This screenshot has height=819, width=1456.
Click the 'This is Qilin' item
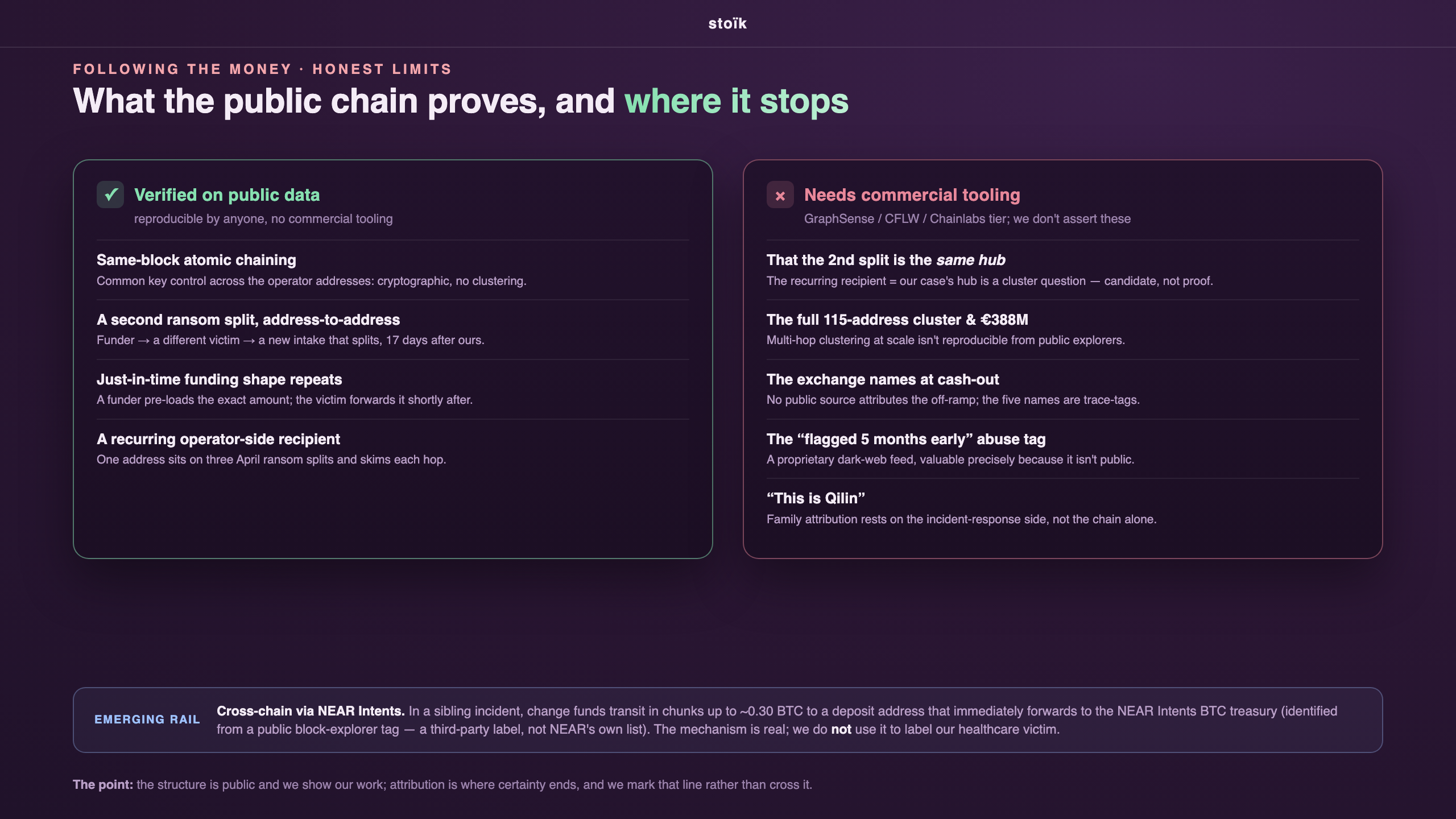(x=1063, y=508)
